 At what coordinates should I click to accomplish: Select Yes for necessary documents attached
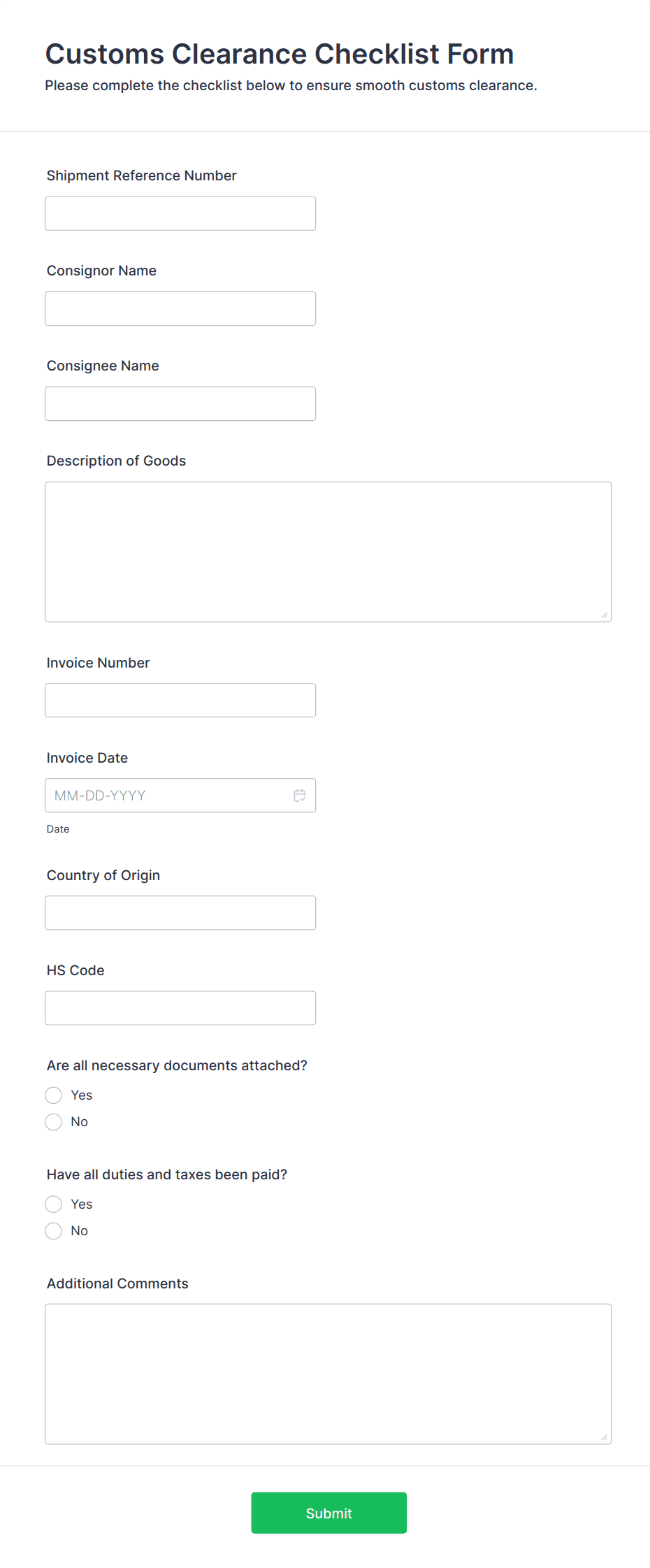click(x=54, y=1095)
